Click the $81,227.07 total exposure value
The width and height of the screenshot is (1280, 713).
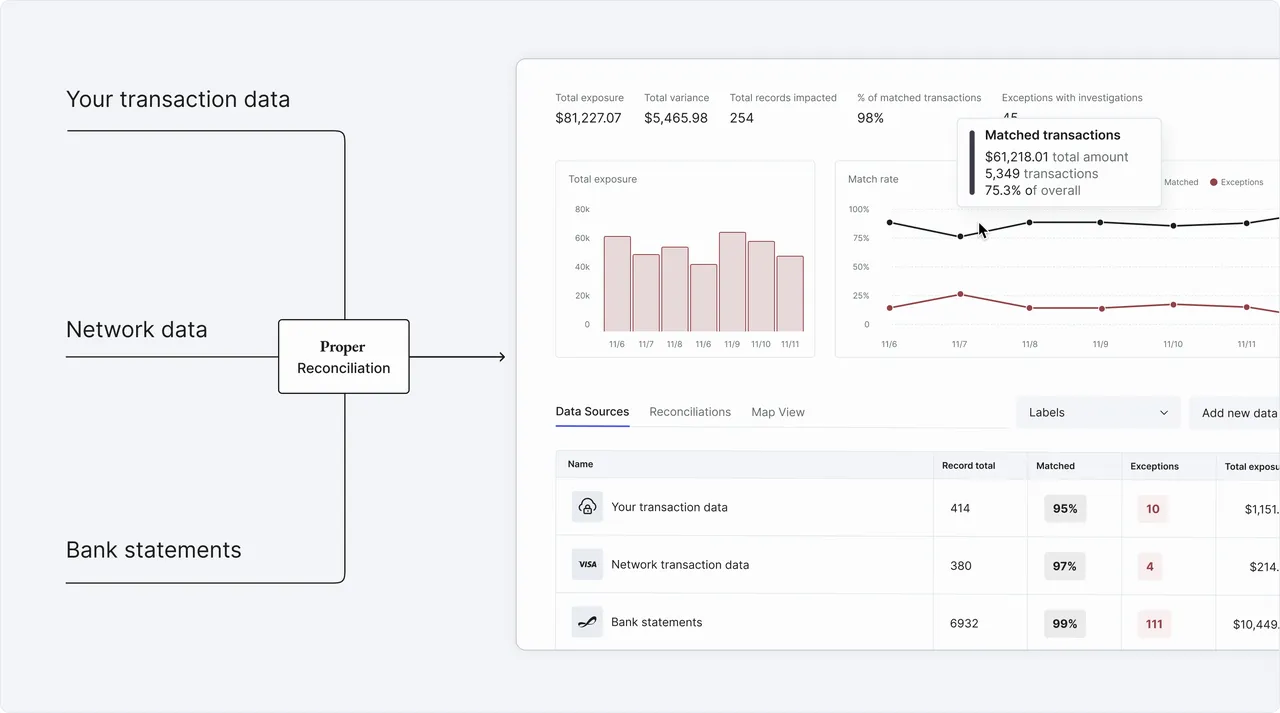coord(588,118)
